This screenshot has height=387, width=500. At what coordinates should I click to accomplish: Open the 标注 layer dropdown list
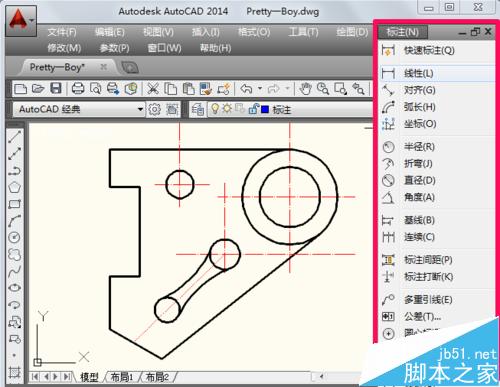[290, 109]
